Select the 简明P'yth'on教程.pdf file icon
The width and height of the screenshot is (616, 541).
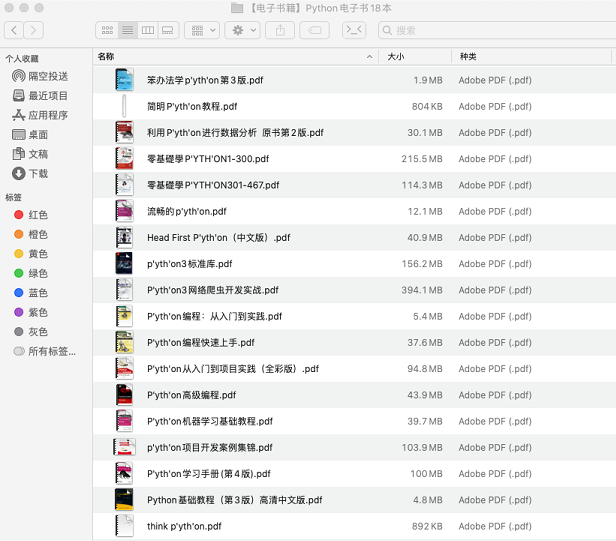pos(124,106)
